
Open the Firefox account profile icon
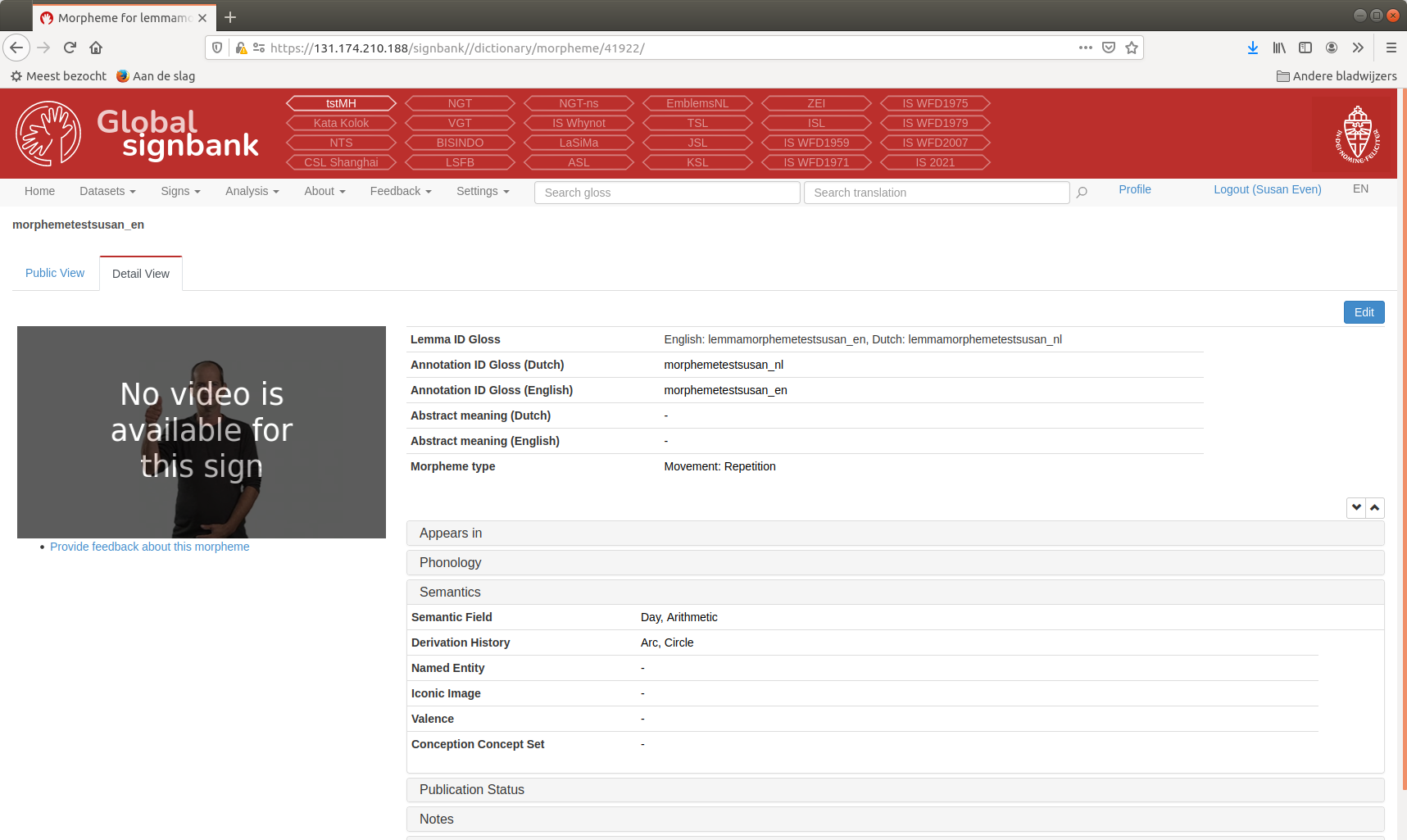[1331, 48]
